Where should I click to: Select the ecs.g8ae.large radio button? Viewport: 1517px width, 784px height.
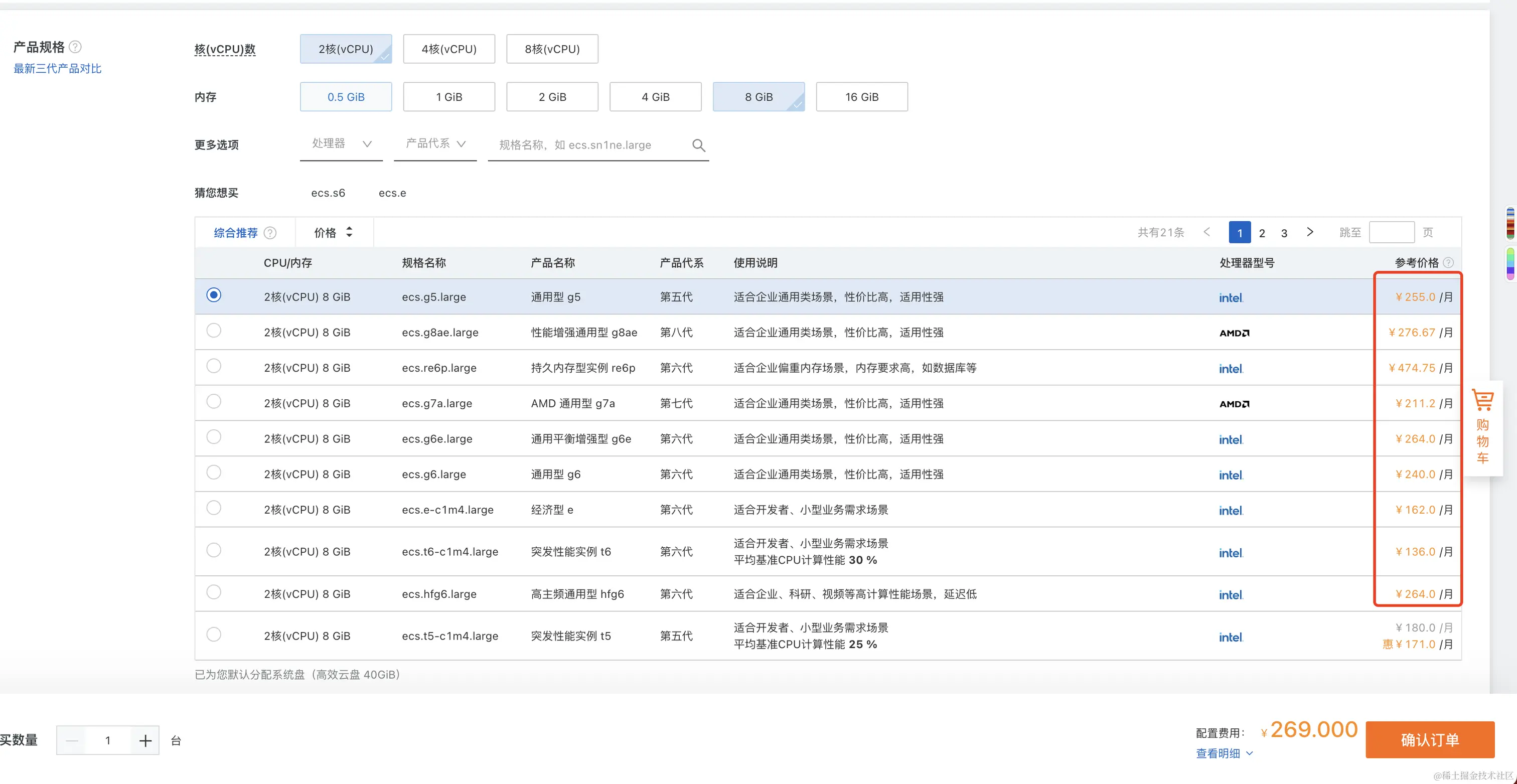pos(214,331)
